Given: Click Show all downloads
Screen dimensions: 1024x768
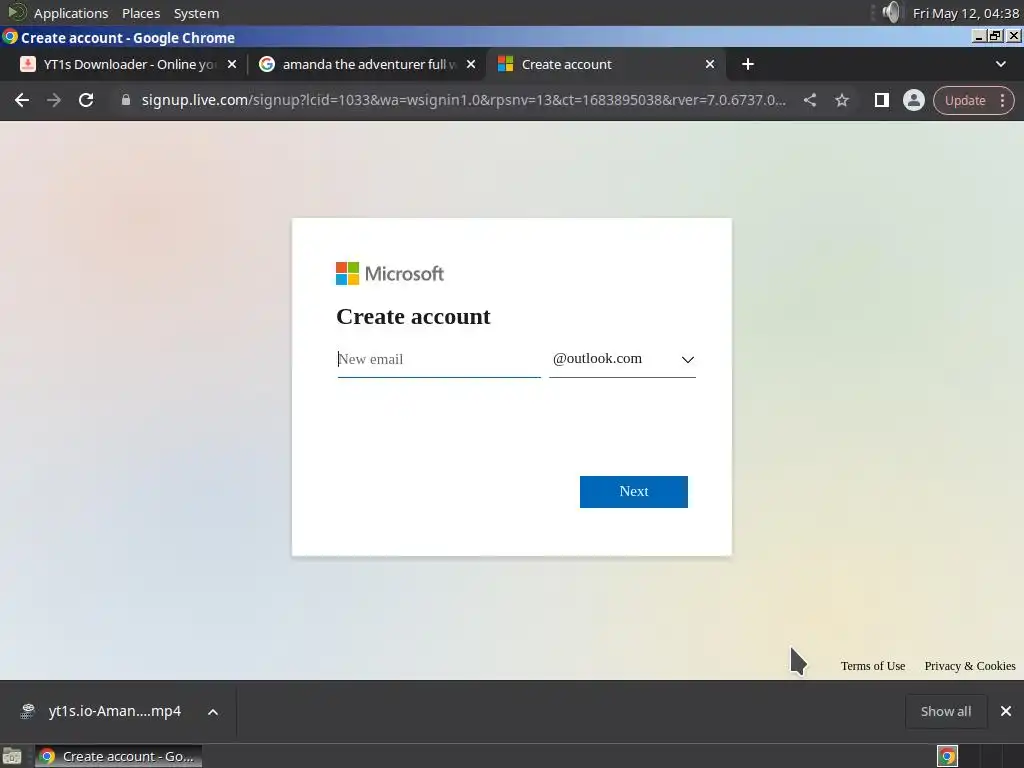Looking at the screenshot, I should click(946, 711).
